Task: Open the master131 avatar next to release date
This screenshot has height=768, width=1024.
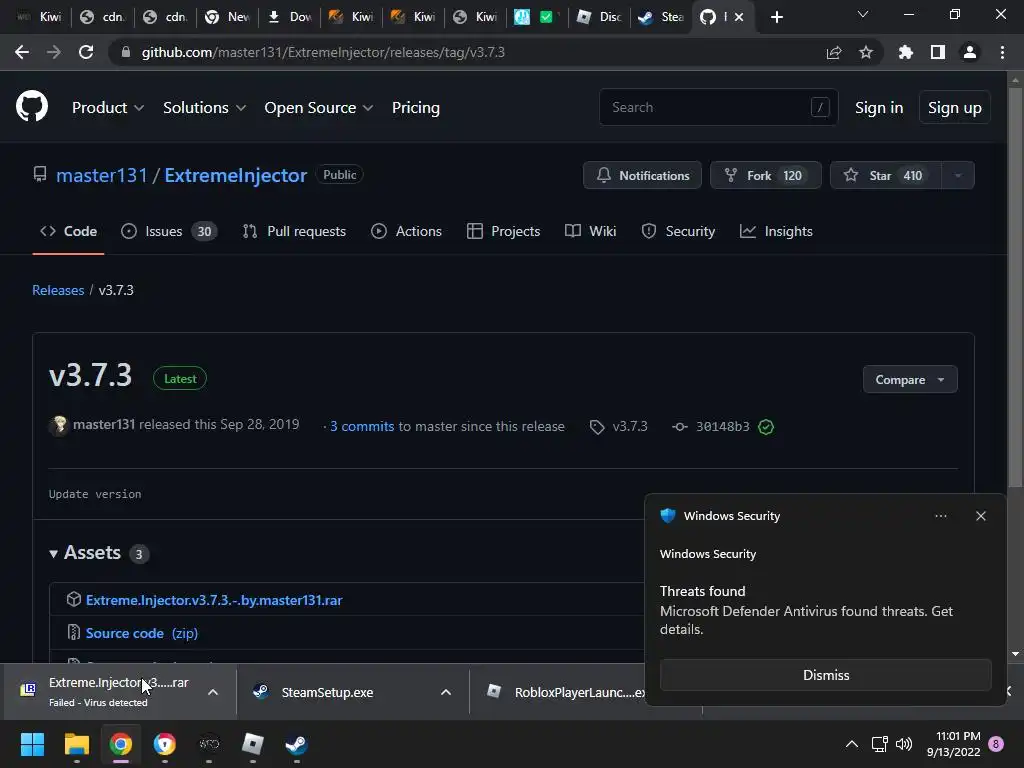Action: coord(59,425)
